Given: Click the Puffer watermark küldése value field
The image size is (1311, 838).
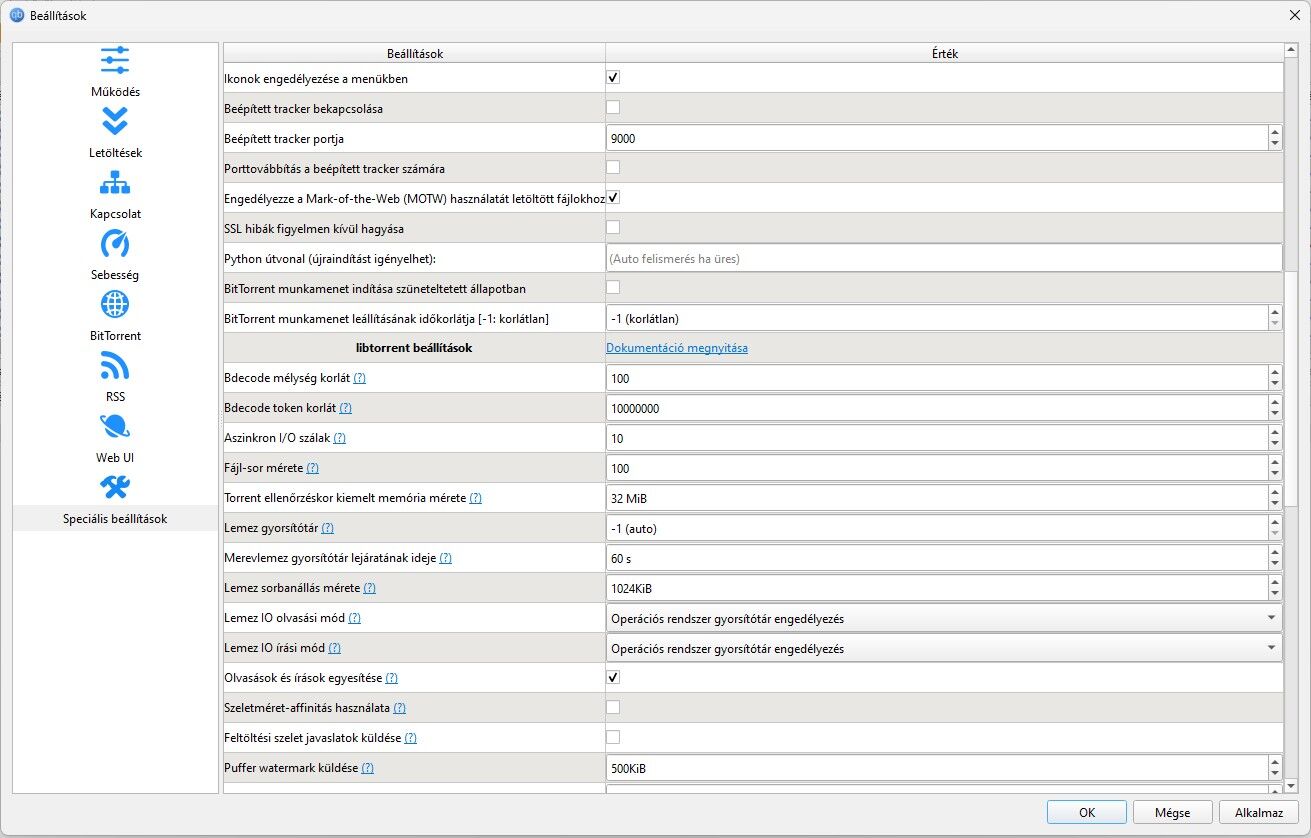Looking at the screenshot, I should tap(936, 768).
